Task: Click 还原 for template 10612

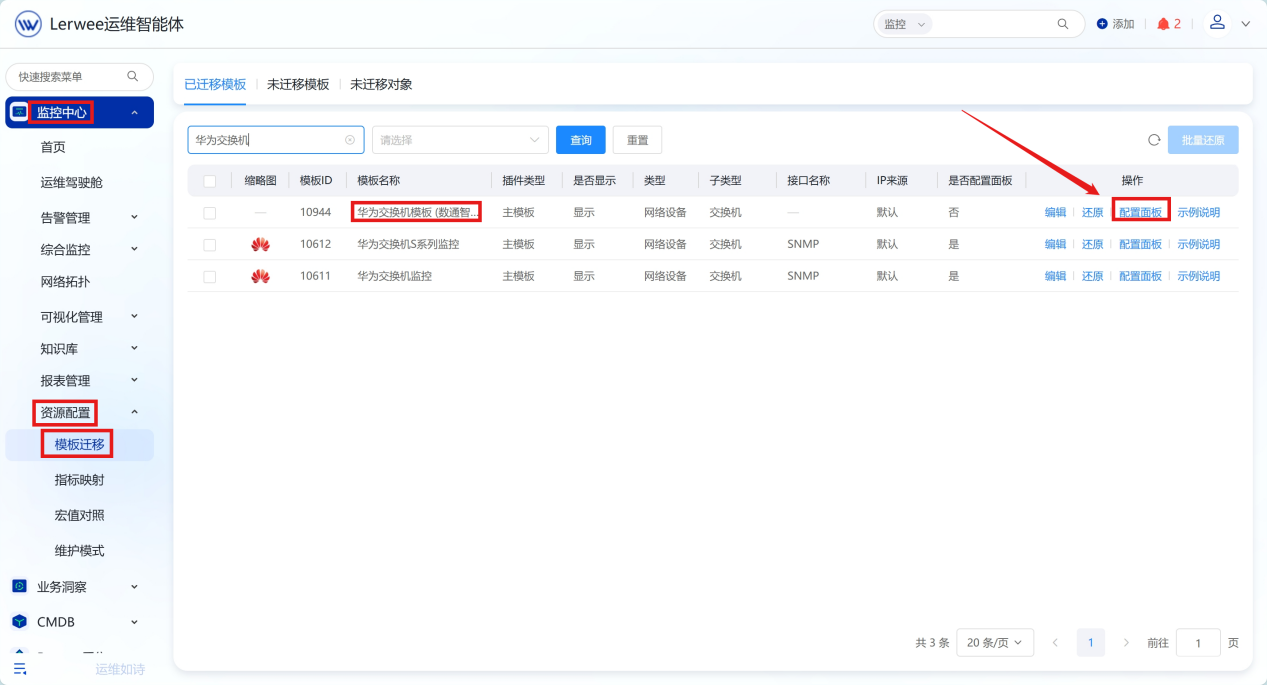Action: click(1092, 245)
